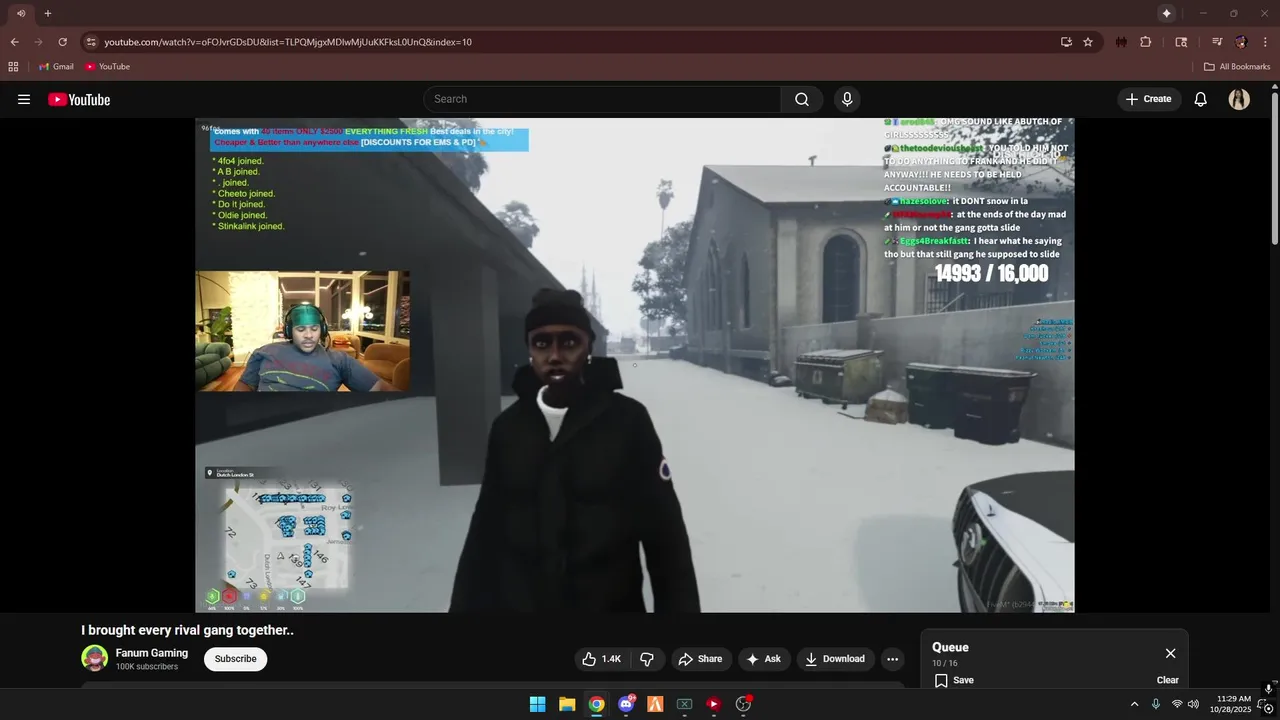Image resolution: width=1280 pixels, height=720 pixels.
Task: Open Chrome media controls icon
Action: point(1217,42)
